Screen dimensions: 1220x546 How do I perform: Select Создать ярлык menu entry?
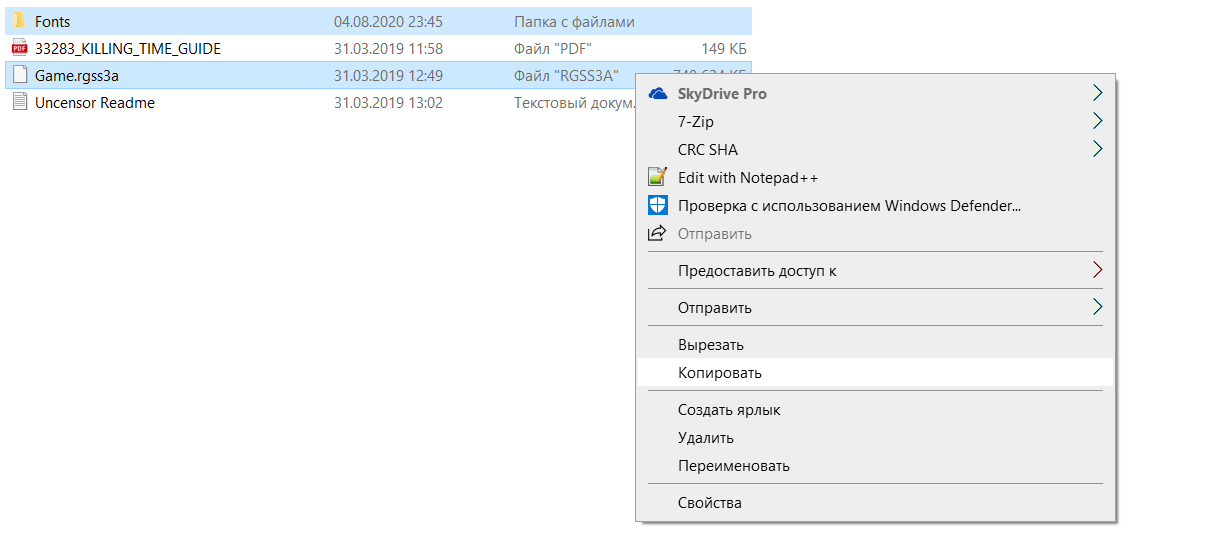pyautogui.click(x=729, y=410)
